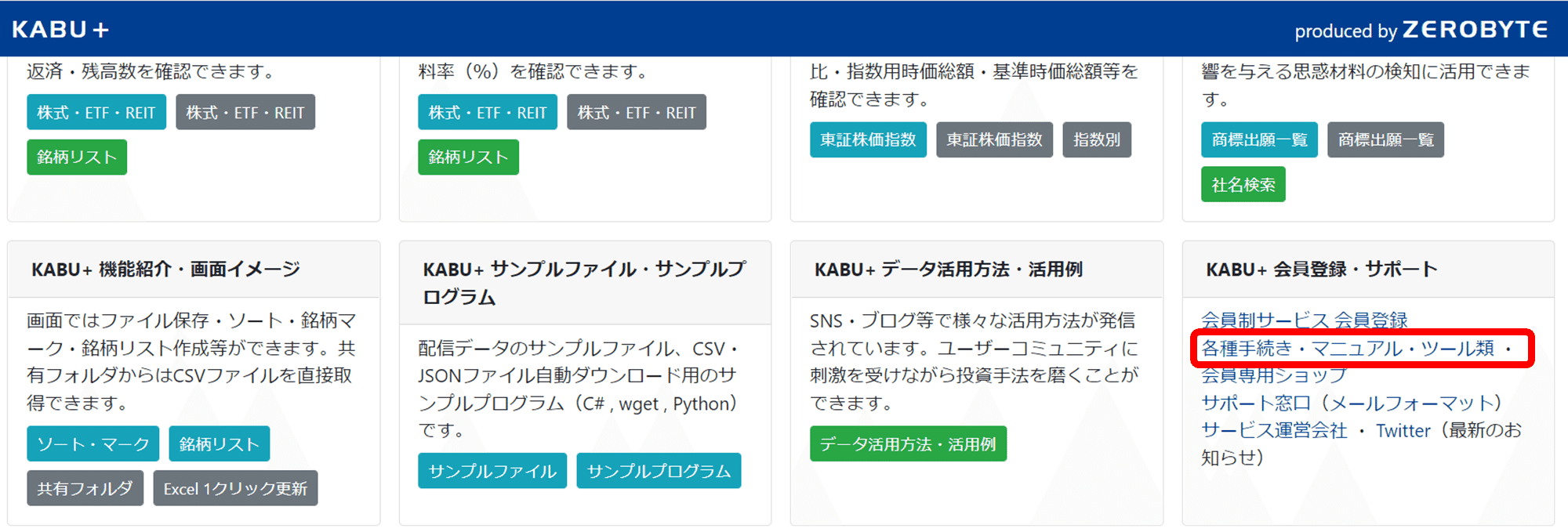Open the green 社名検索 button
The height and width of the screenshot is (532, 1568).
coord(1243,185)
